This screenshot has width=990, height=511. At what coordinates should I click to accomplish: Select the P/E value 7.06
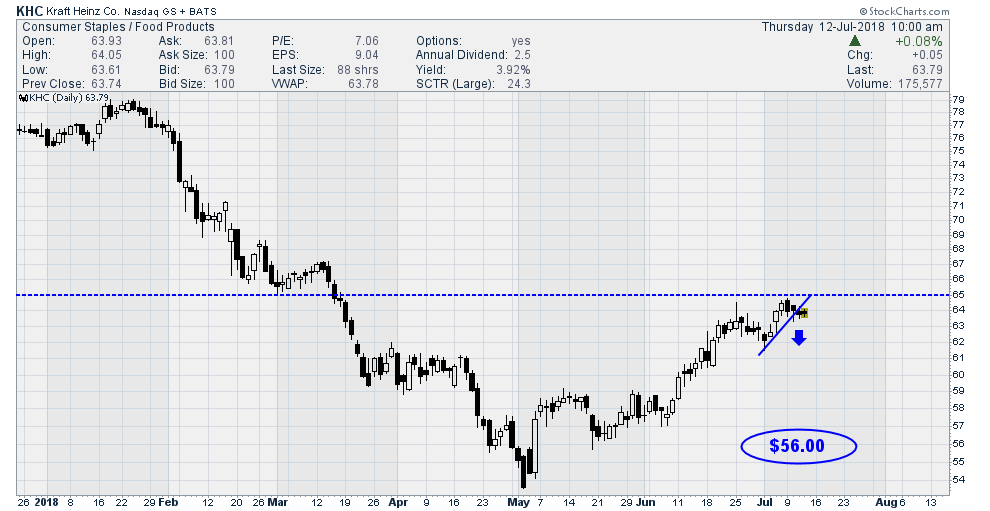(366, 41)
